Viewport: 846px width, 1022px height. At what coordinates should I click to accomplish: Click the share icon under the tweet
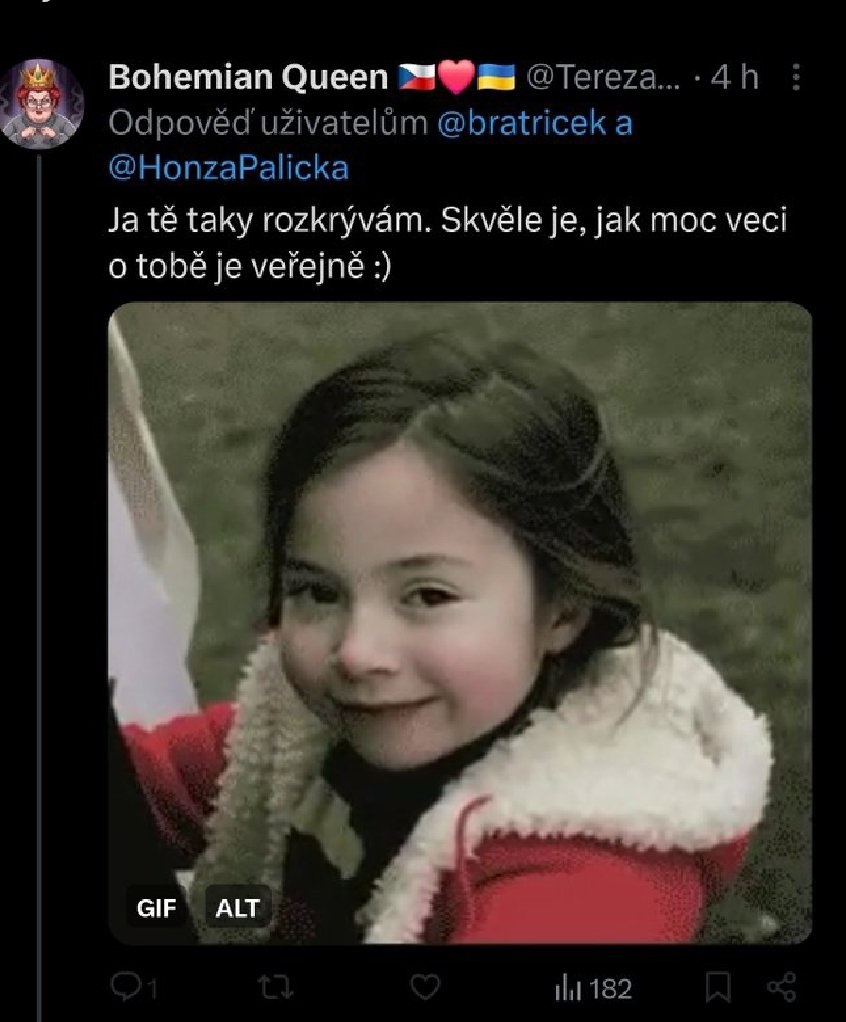pyautogui.click(x=781, y=988)
